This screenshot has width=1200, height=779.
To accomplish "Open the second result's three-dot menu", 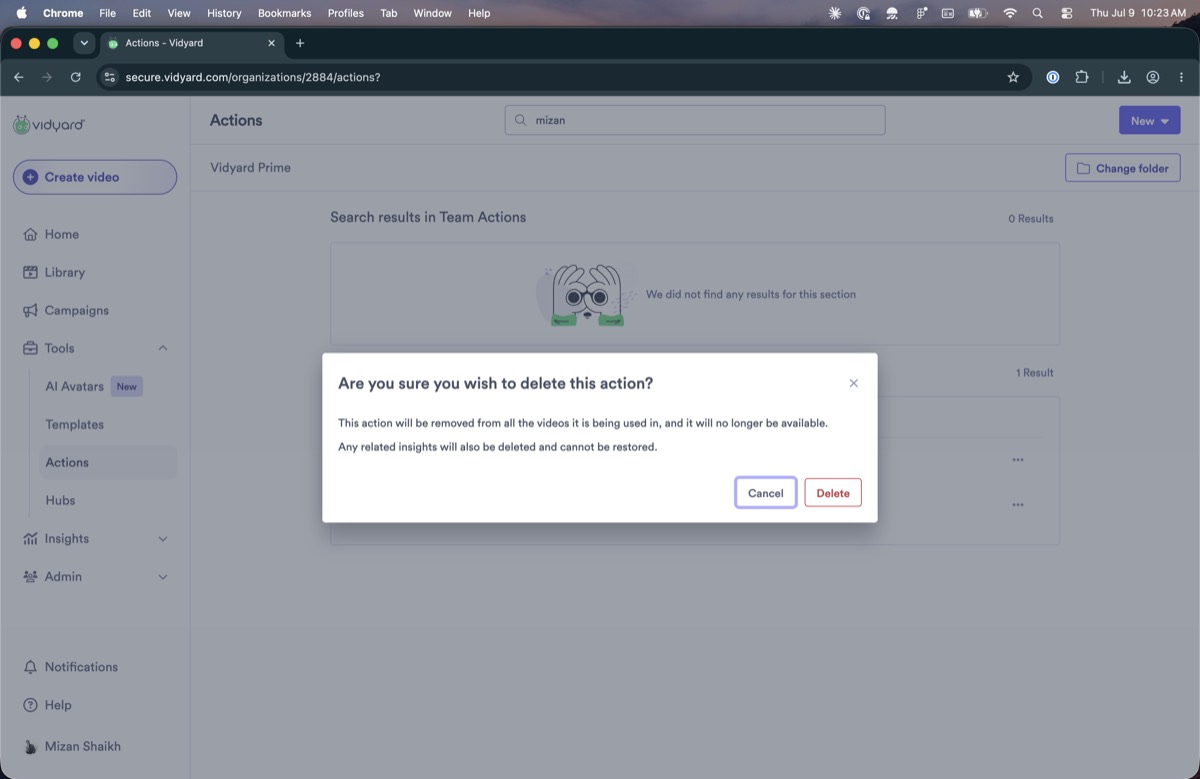I will tap(1018, 505).
